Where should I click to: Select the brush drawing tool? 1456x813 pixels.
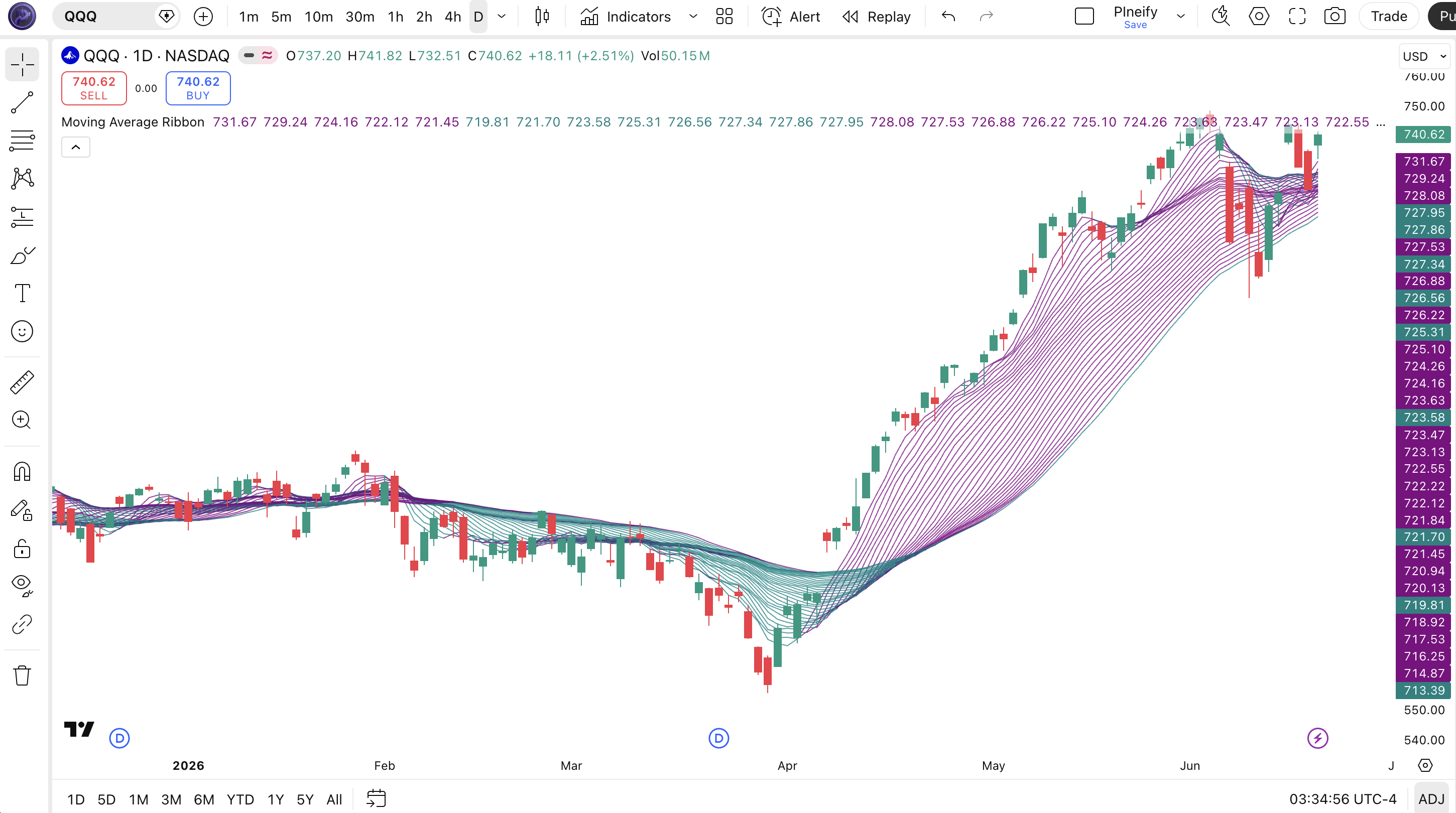(22, 255)
